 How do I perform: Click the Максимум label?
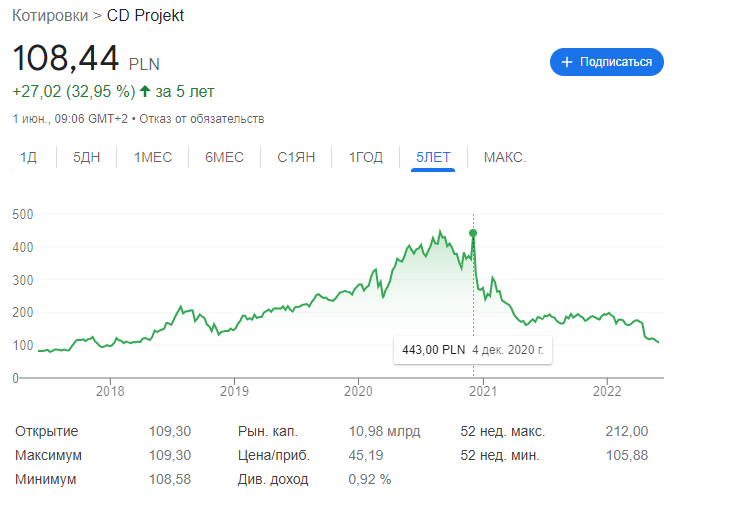(48, 455)
